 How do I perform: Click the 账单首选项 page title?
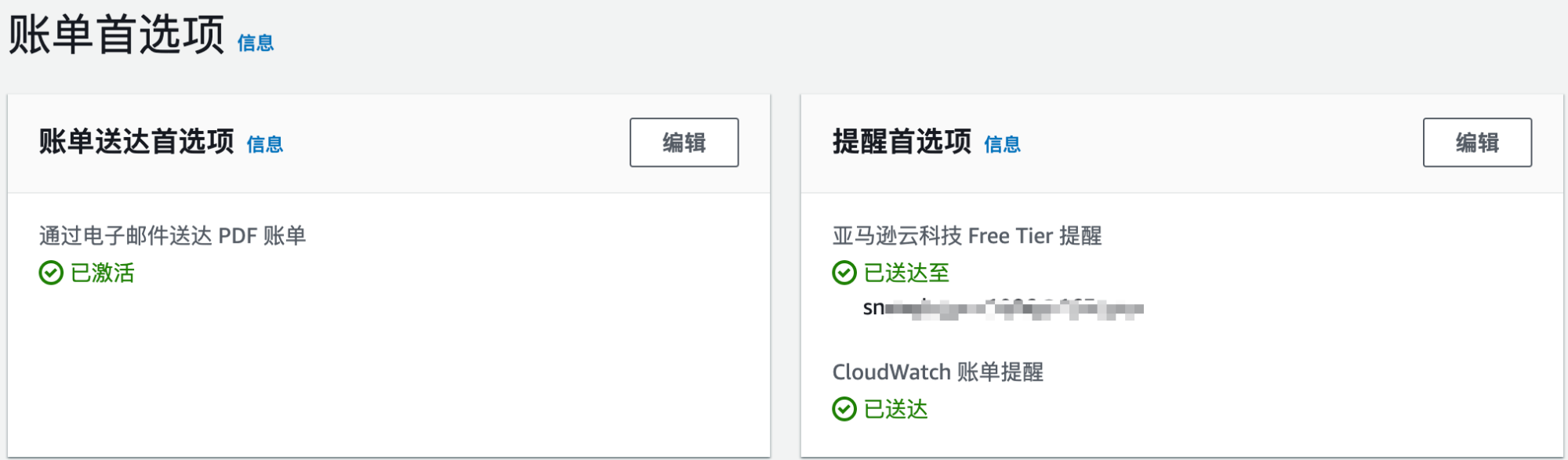click(116, 35)
